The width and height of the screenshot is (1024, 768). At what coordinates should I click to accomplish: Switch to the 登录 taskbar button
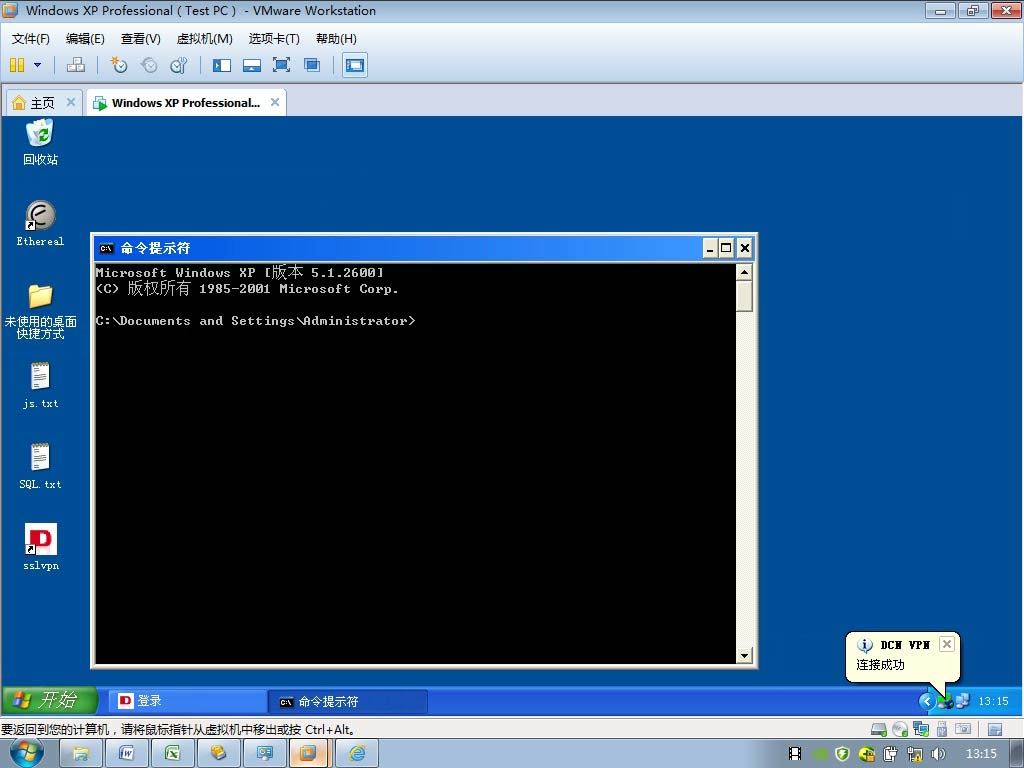186,701
